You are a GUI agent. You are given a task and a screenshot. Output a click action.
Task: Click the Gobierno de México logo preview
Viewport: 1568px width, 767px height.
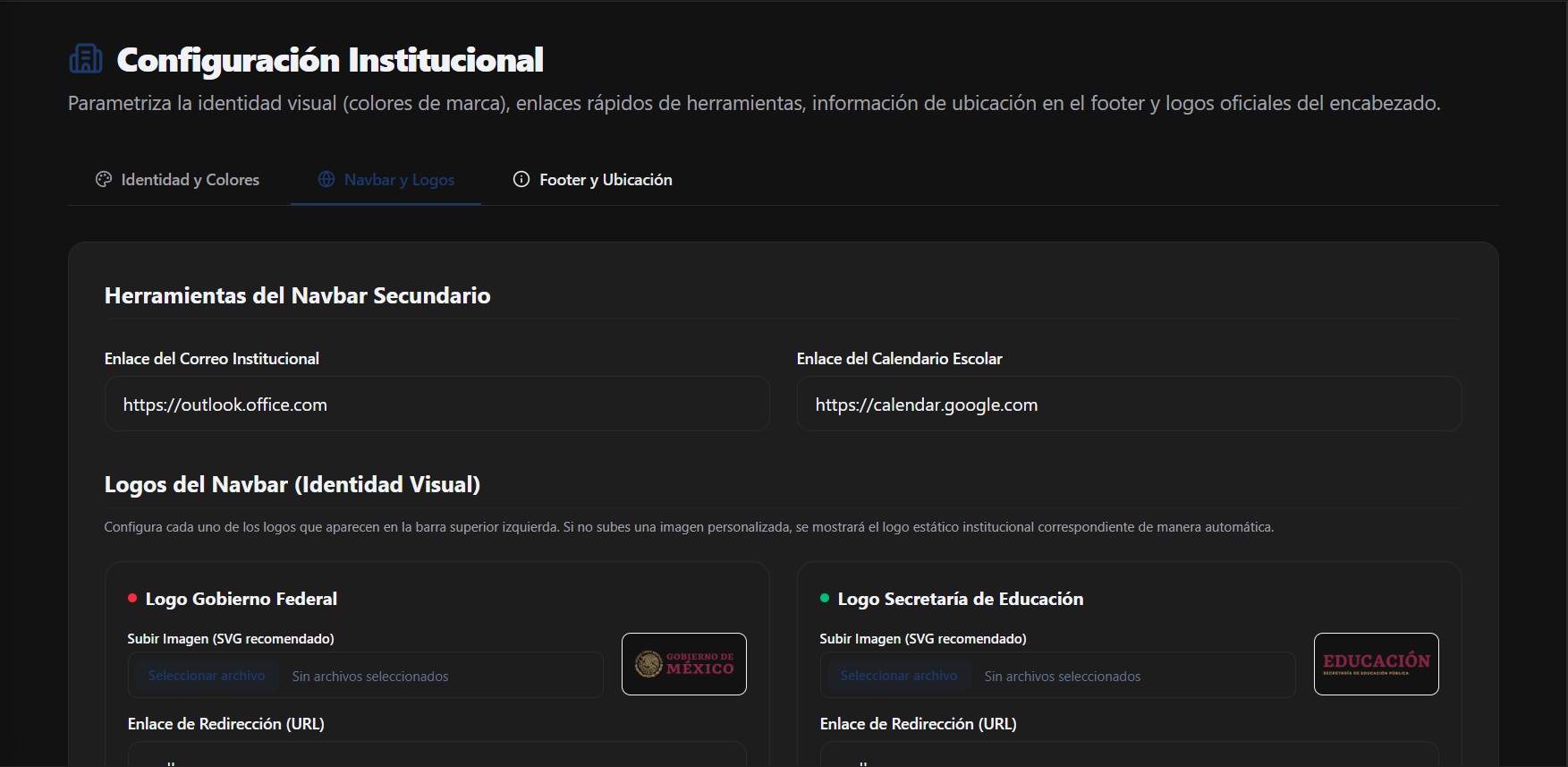[684, 664]
